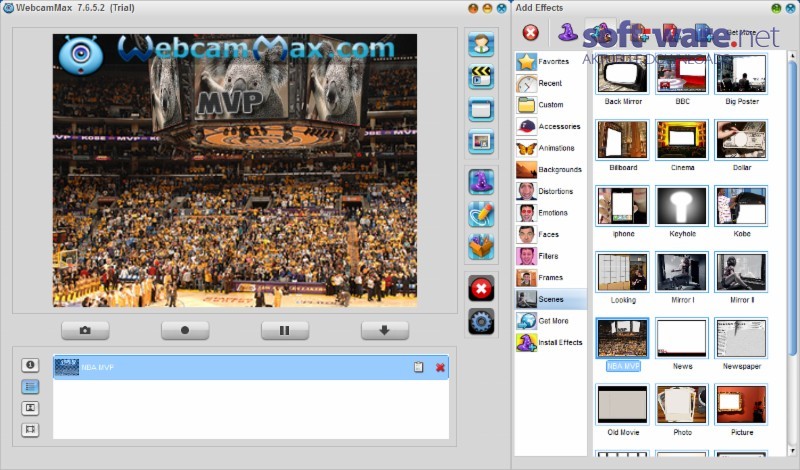Choose the Mirror II scene thumbnail
Screen dimensions: 800x470
point(741,272)
